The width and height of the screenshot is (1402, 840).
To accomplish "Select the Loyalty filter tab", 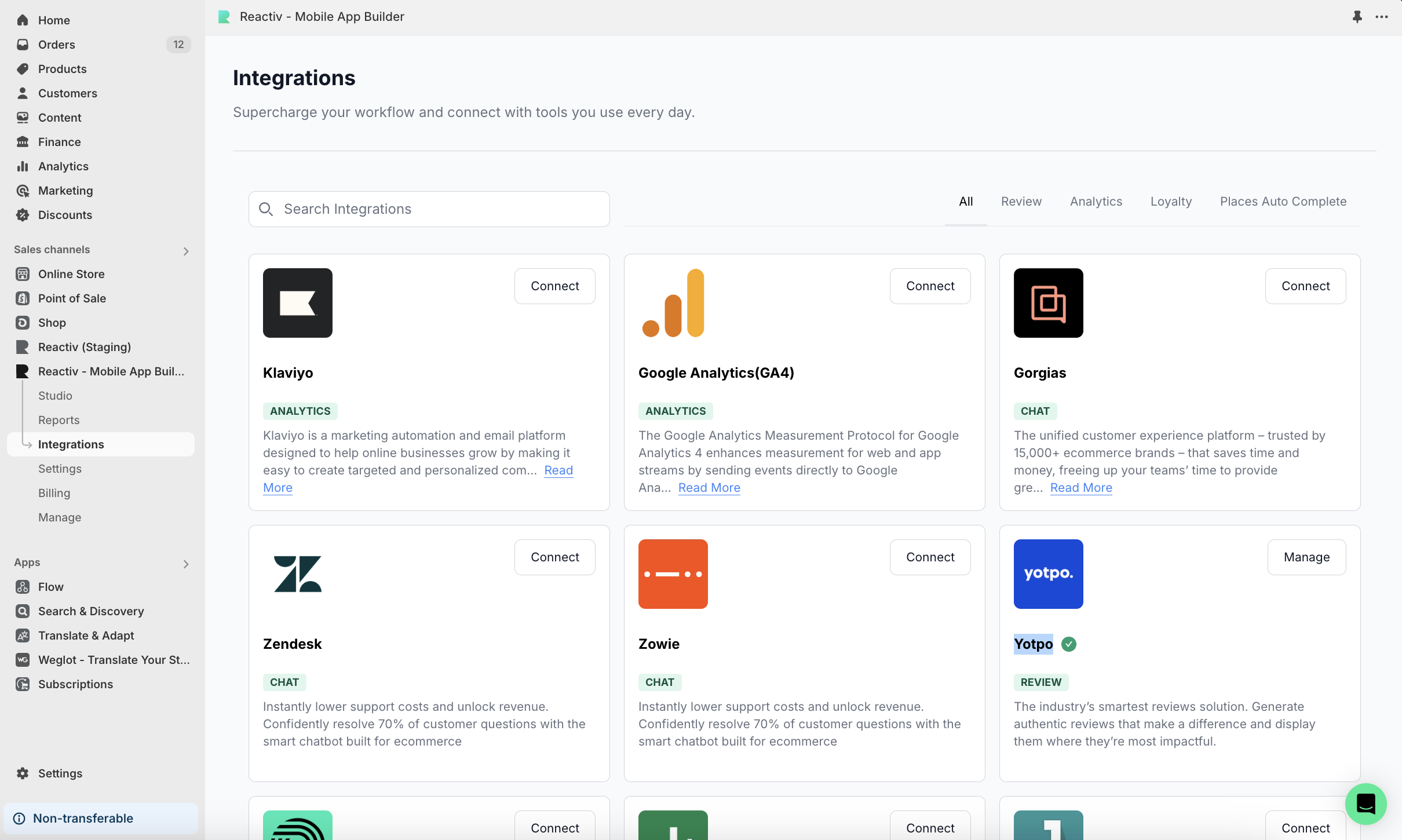I will pos(1171,202).
